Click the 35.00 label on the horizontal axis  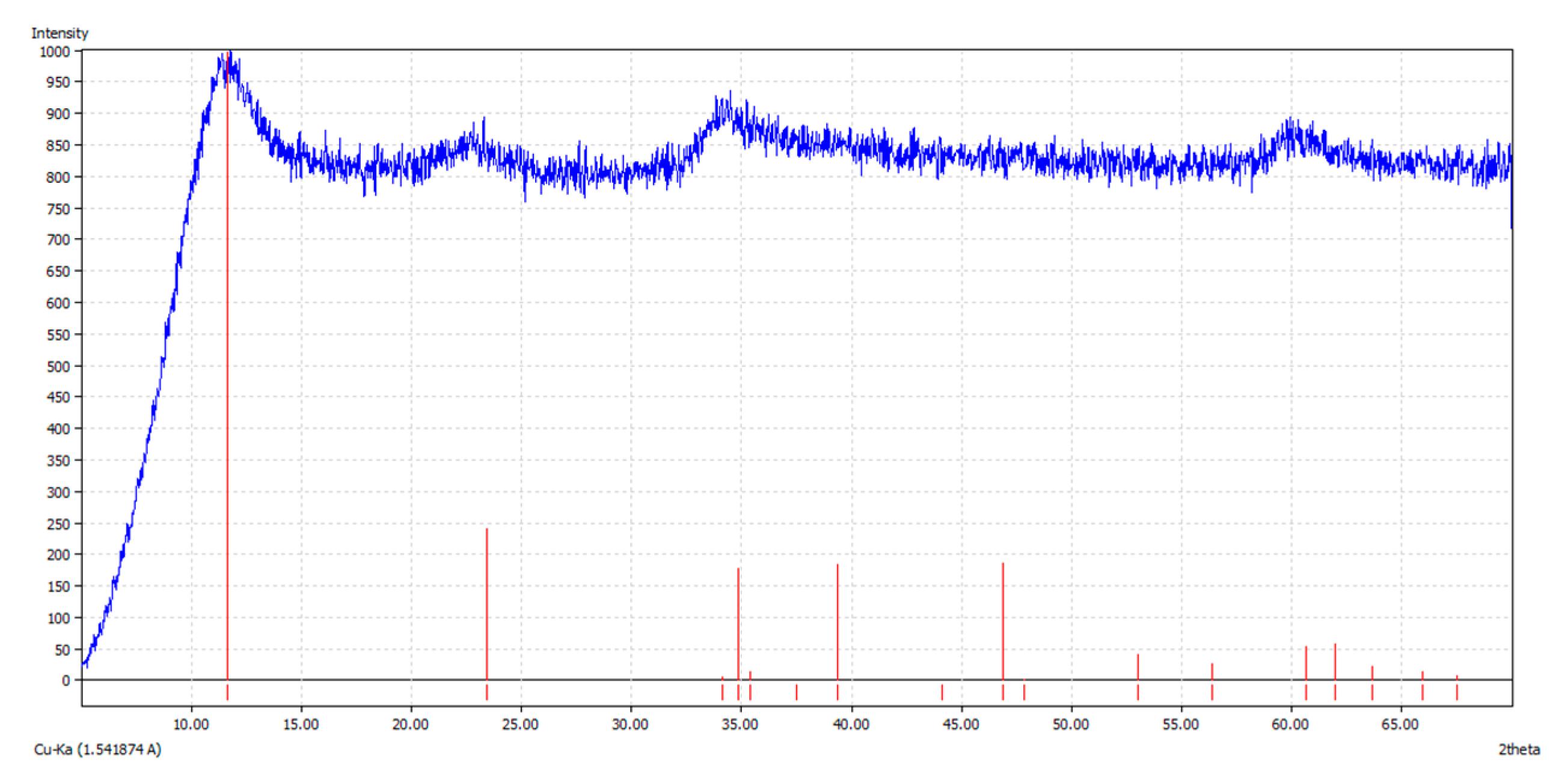[740, 724]
